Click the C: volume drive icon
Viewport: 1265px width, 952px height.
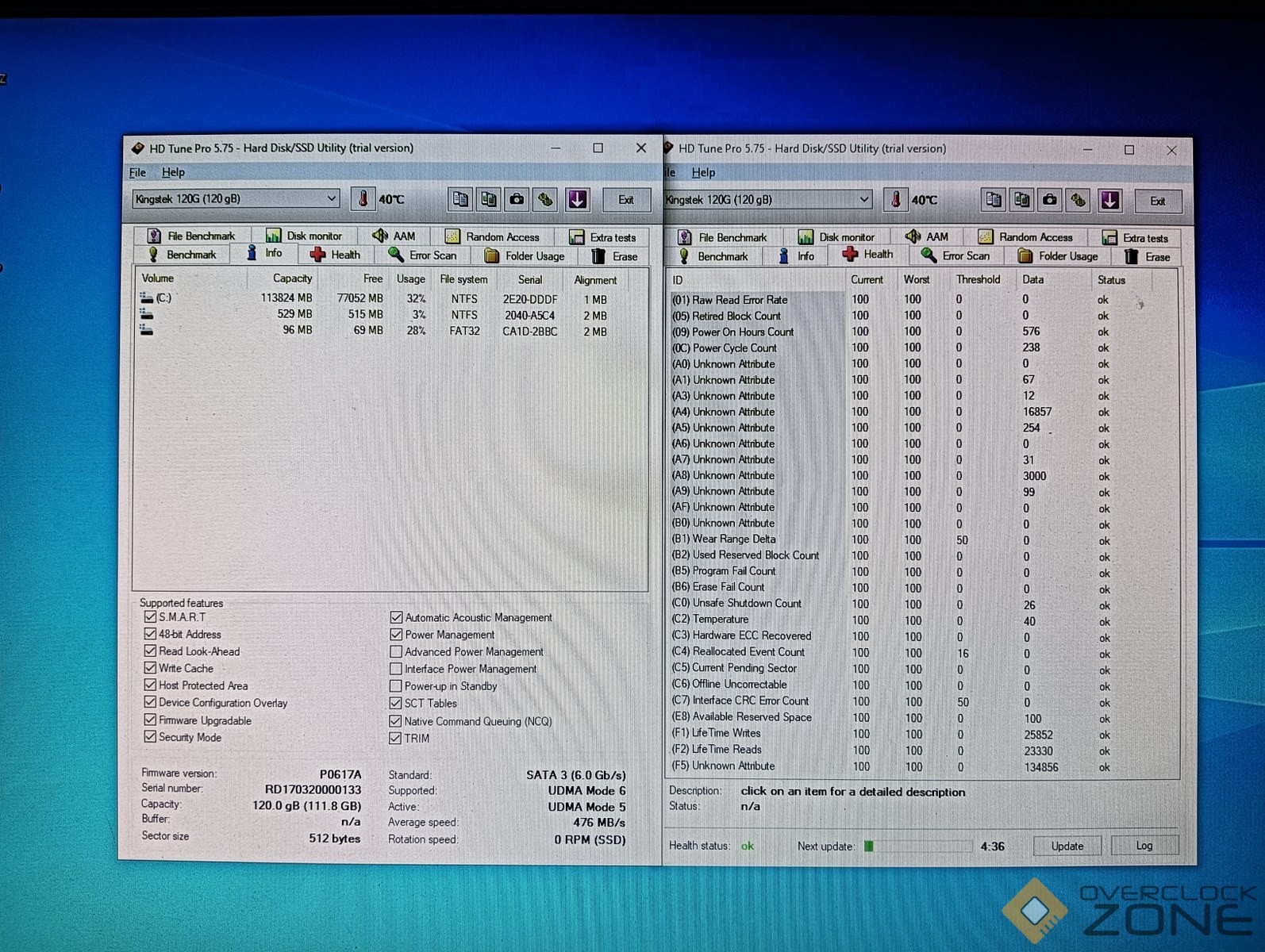[x=147, y=298]
